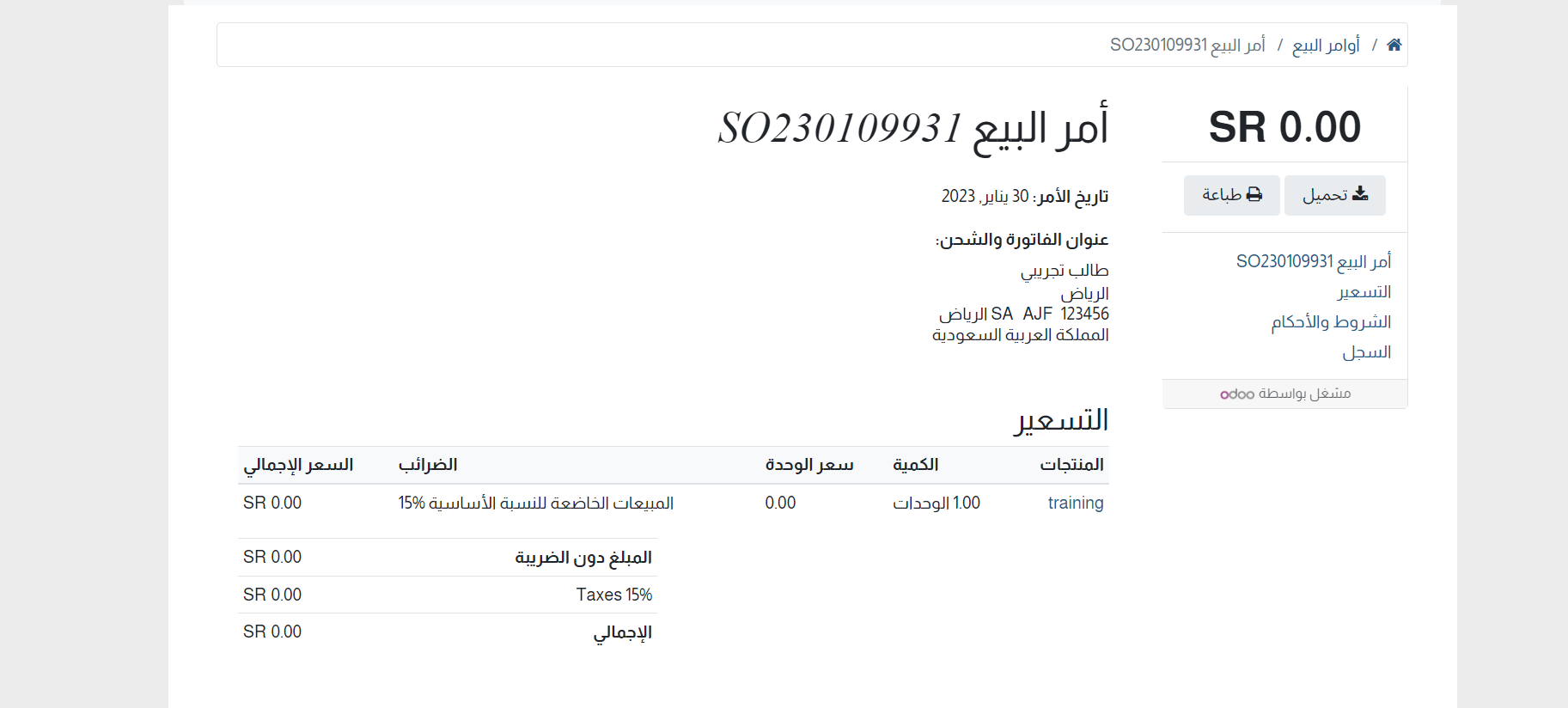This screenshot has height=708, width=1568.
Task: Jump to أمر البيع SO230109931 from the sidebar
Action: [1313, 261]
